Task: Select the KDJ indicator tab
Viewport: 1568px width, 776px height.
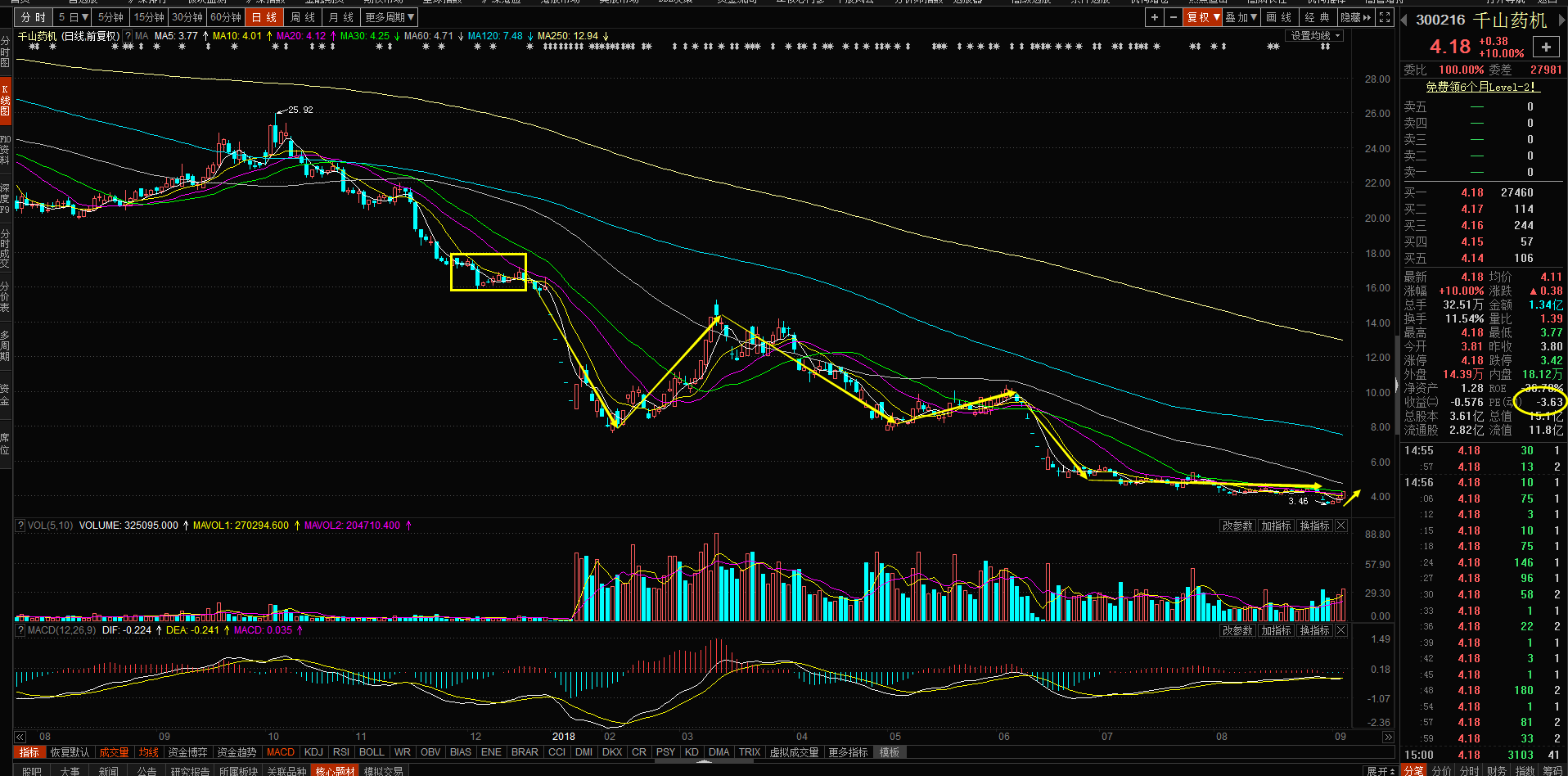Action: tap(313, 752)
